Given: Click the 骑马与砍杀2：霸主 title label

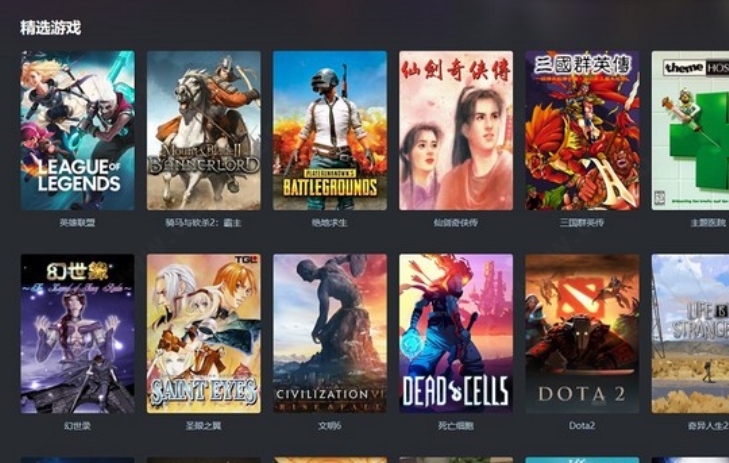Looking at the screenshot, I should tap(204, 223).
